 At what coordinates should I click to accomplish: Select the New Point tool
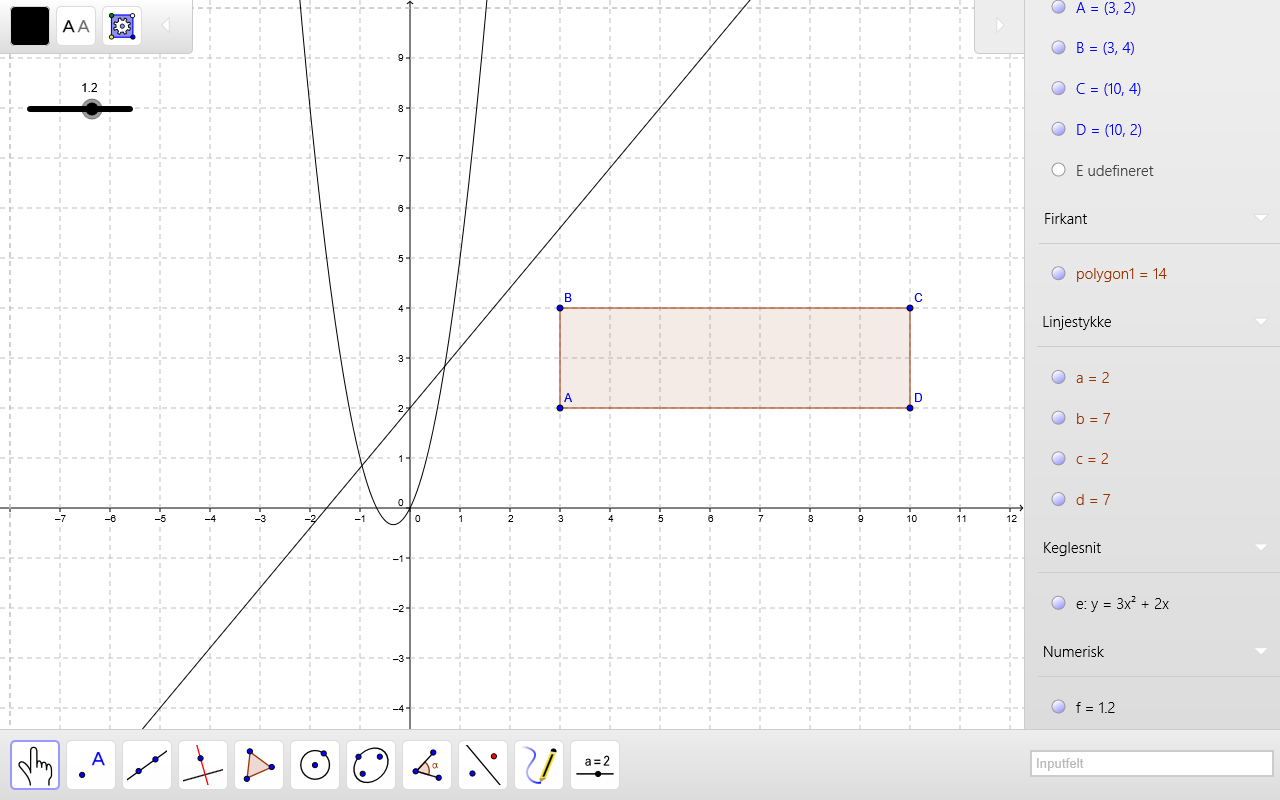pyautogui.click(x=91, y=765)
